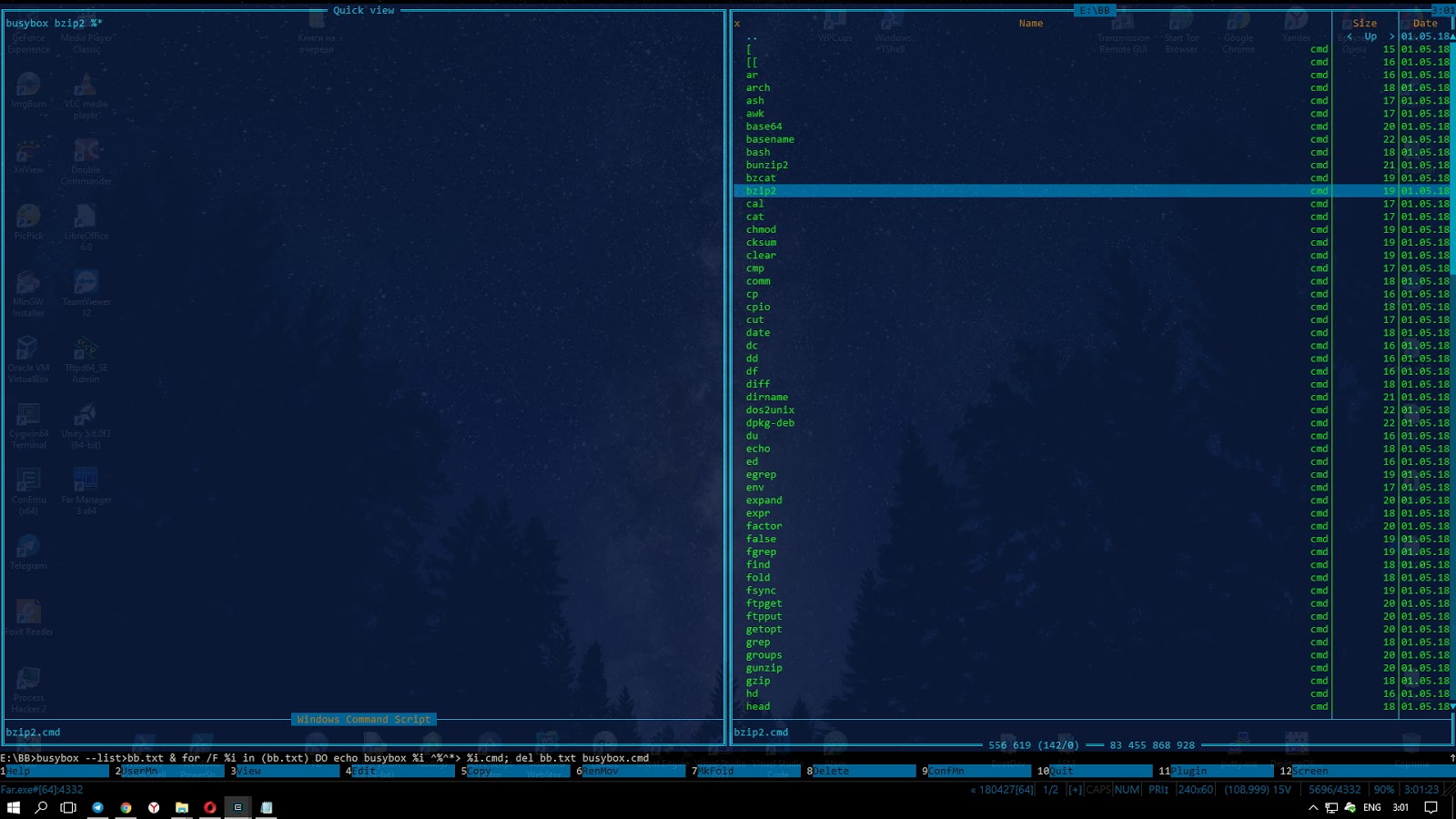Select the 'dos2unix' file row
Image resolution: width=1456 pixels, height=819 pixels.
(1091, 409)
